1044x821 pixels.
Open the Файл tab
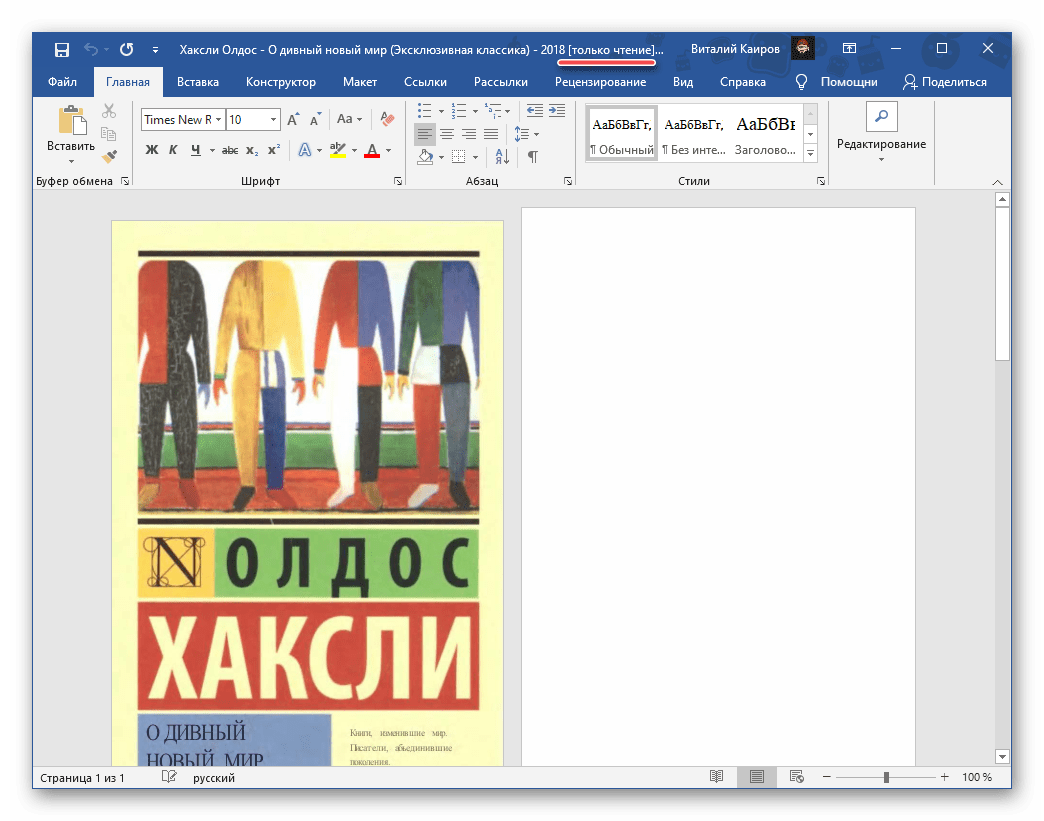click(x=63, y=82)
